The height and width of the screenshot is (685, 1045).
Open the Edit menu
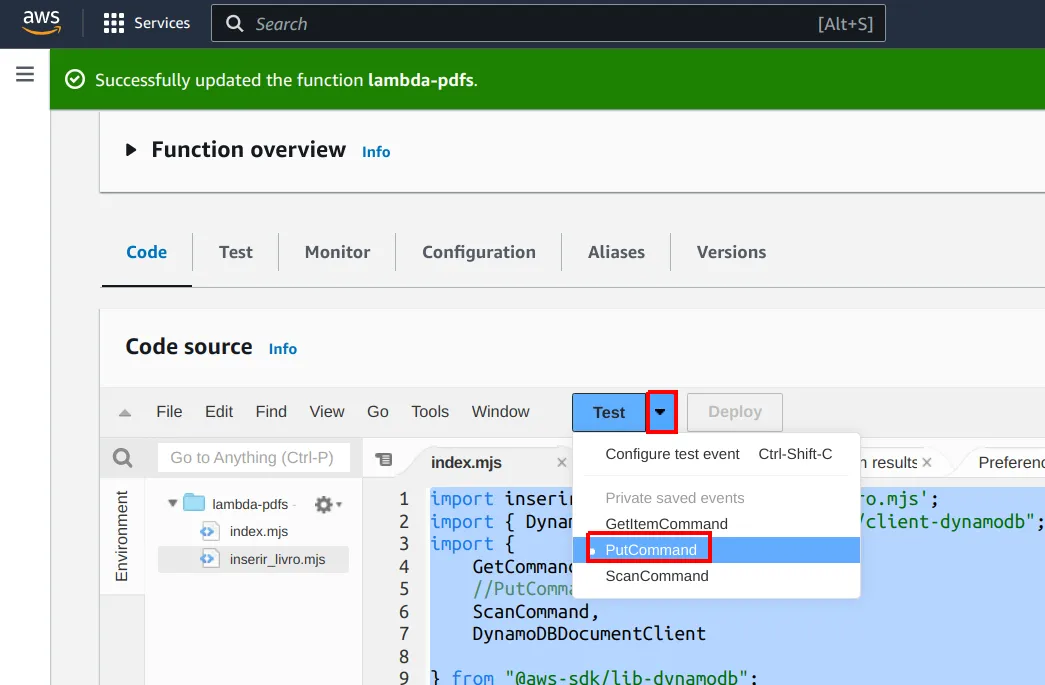[219, 412]
